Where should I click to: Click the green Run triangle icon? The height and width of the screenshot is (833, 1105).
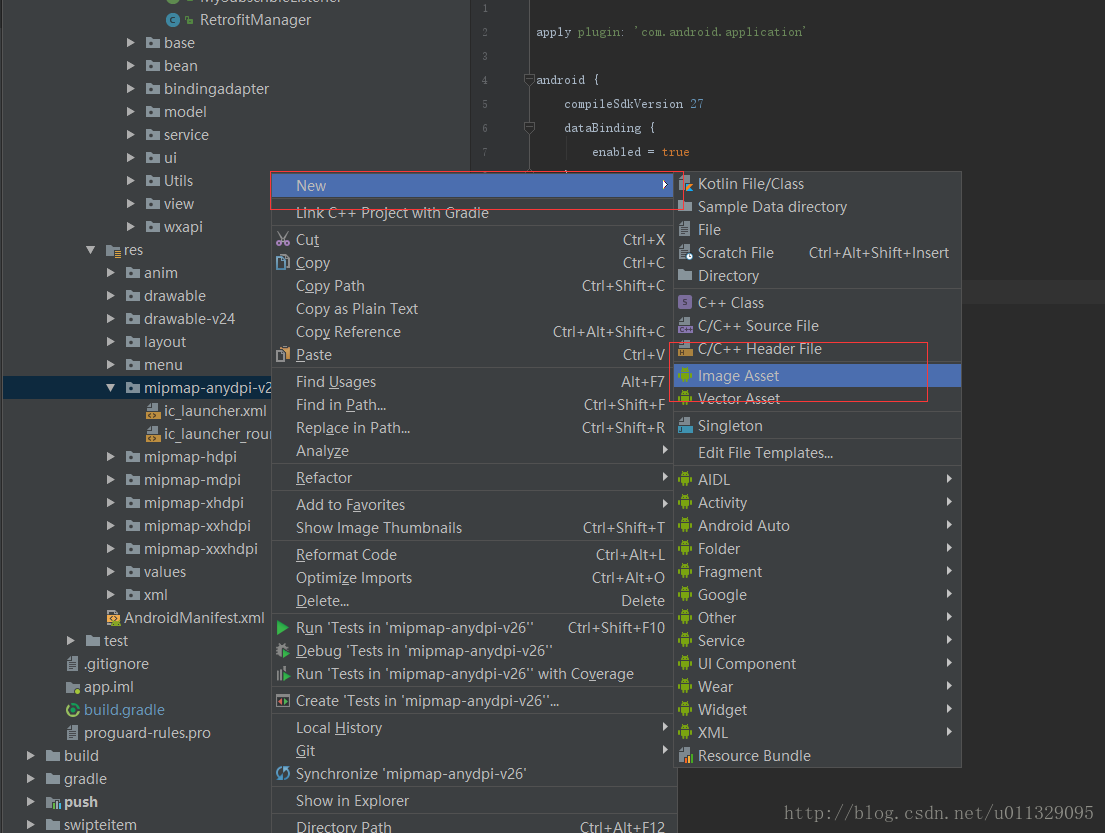[283, 628]
